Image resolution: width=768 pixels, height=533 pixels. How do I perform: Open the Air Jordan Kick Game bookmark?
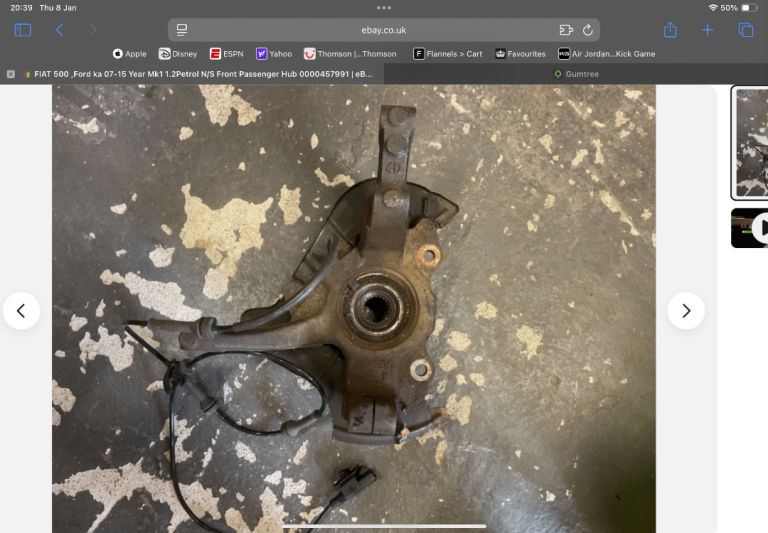(x=606, y=54)
